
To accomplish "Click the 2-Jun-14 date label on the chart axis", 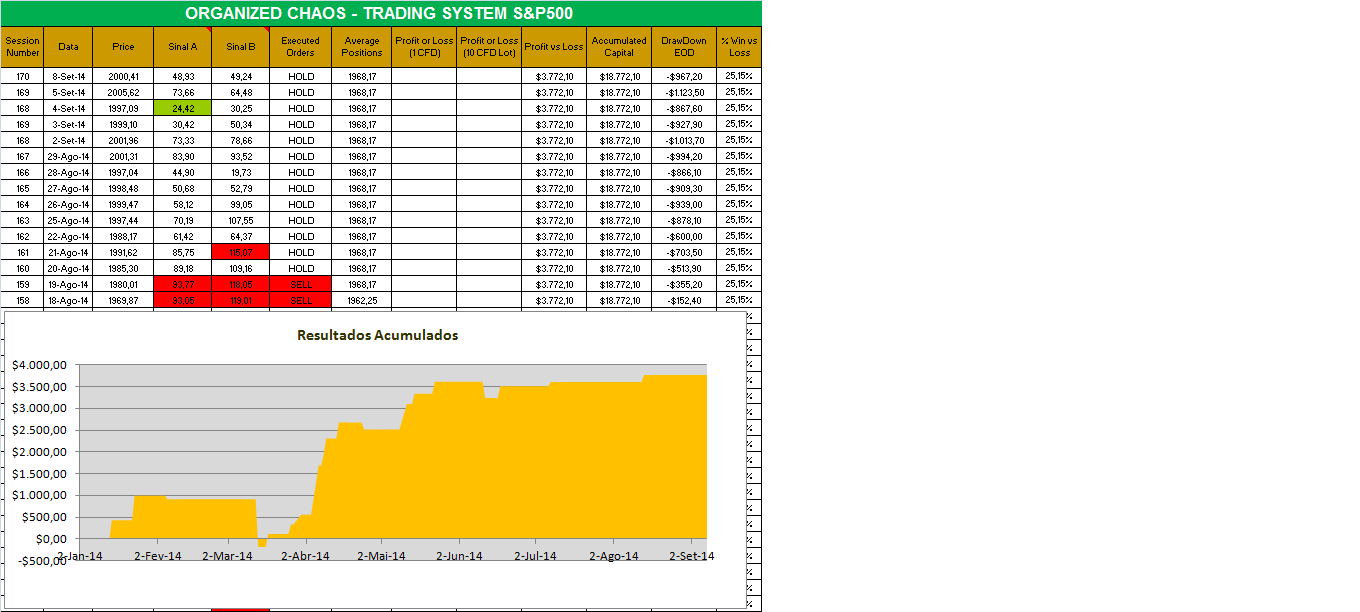I will 459,556.
